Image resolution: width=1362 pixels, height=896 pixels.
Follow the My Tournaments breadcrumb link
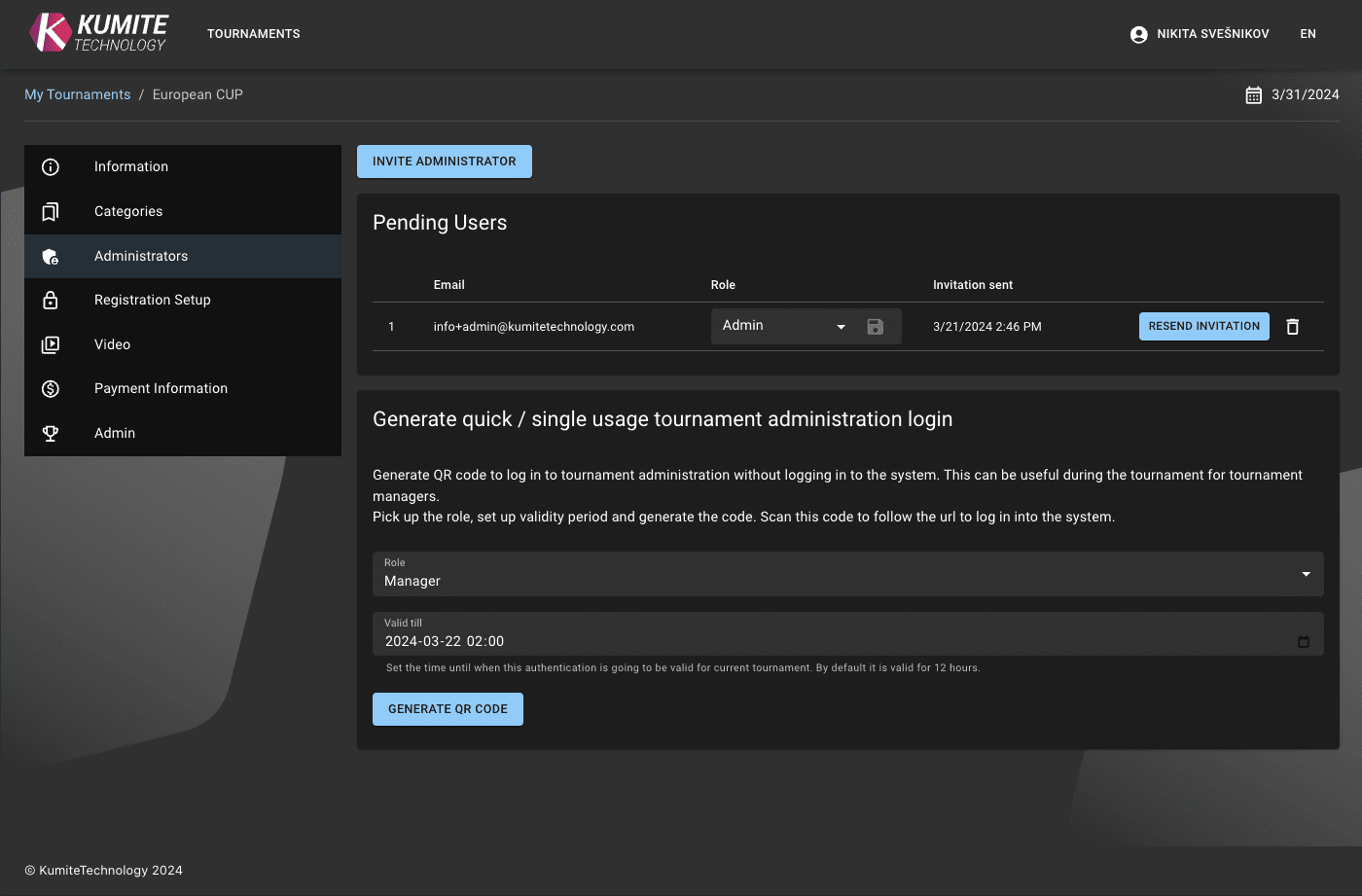pyautogui.click(x=77, y=95)
